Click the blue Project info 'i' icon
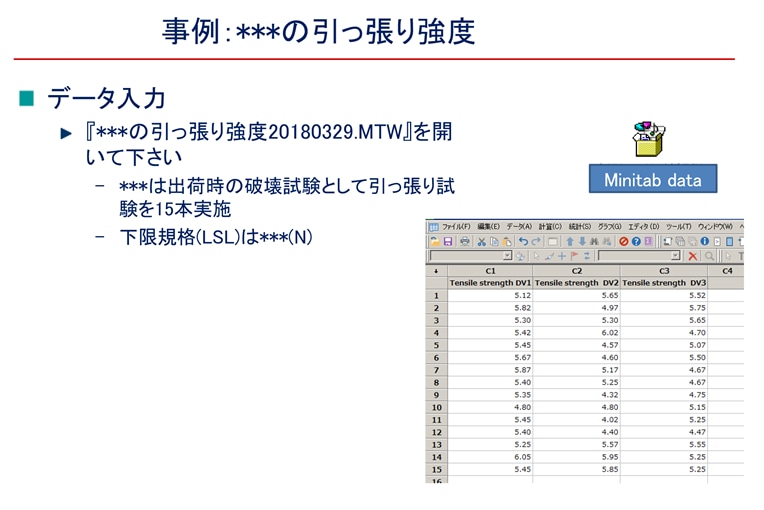 [x=705, y=242]
